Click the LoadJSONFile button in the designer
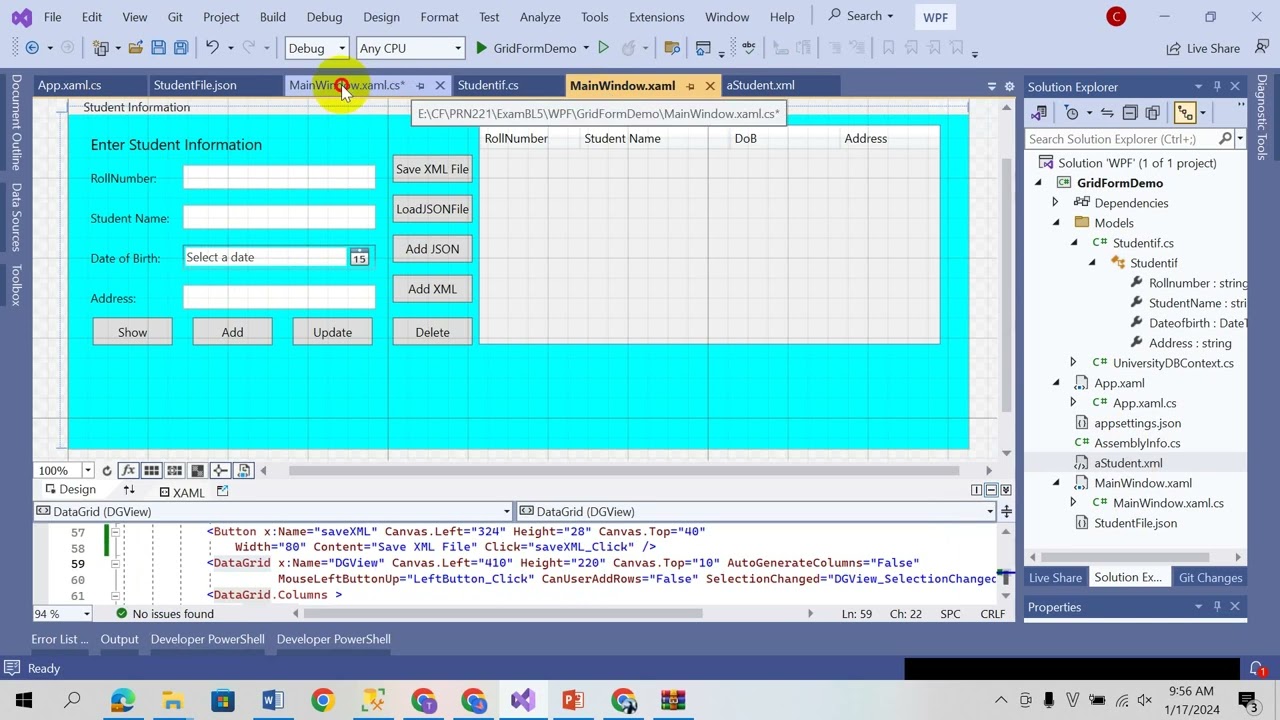1280x720 pixels. coord(432,209)
